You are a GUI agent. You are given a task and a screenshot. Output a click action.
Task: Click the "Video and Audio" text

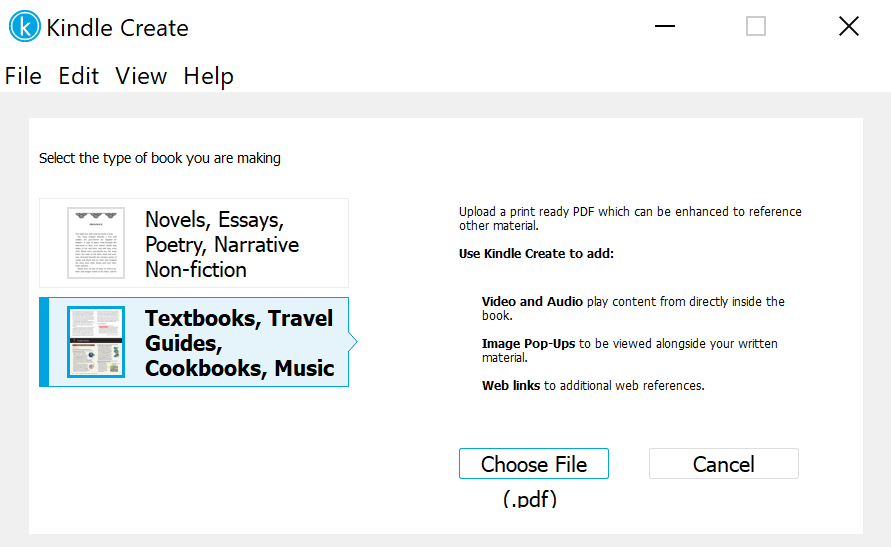coord(532,302)
